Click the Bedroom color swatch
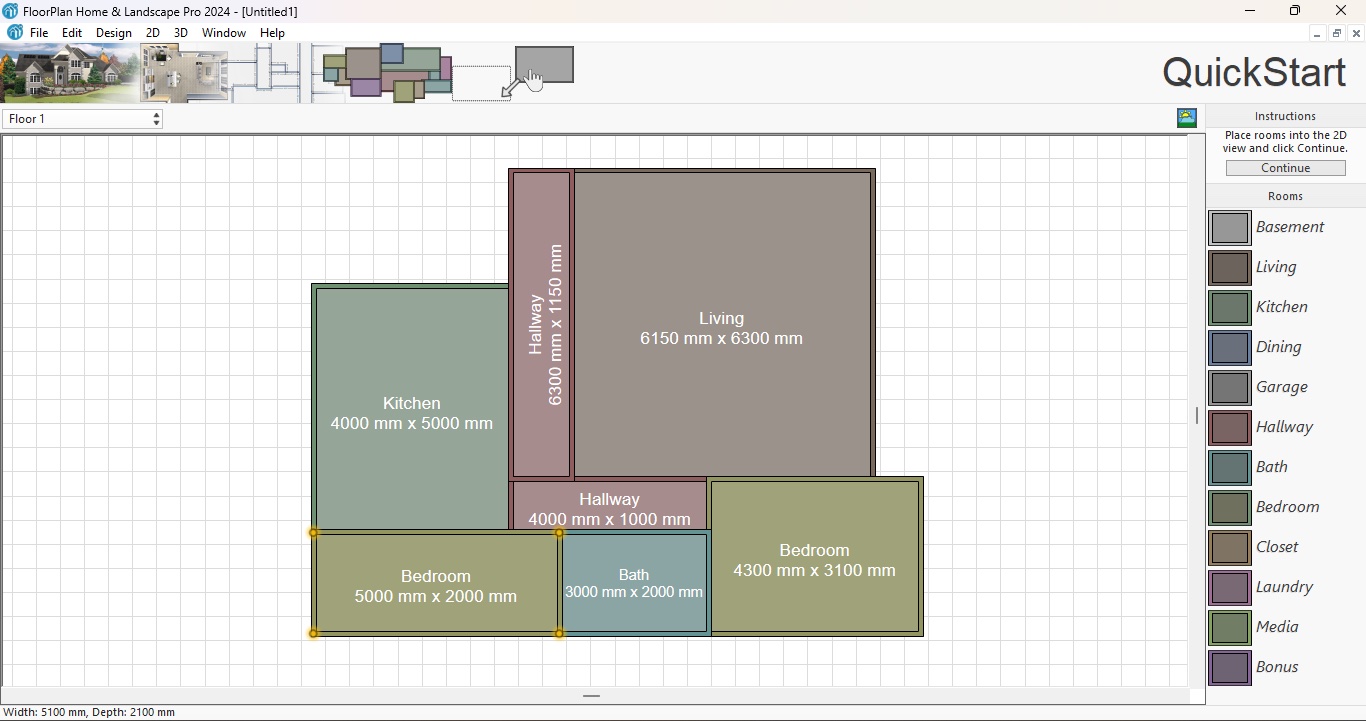 (1228, 507)
